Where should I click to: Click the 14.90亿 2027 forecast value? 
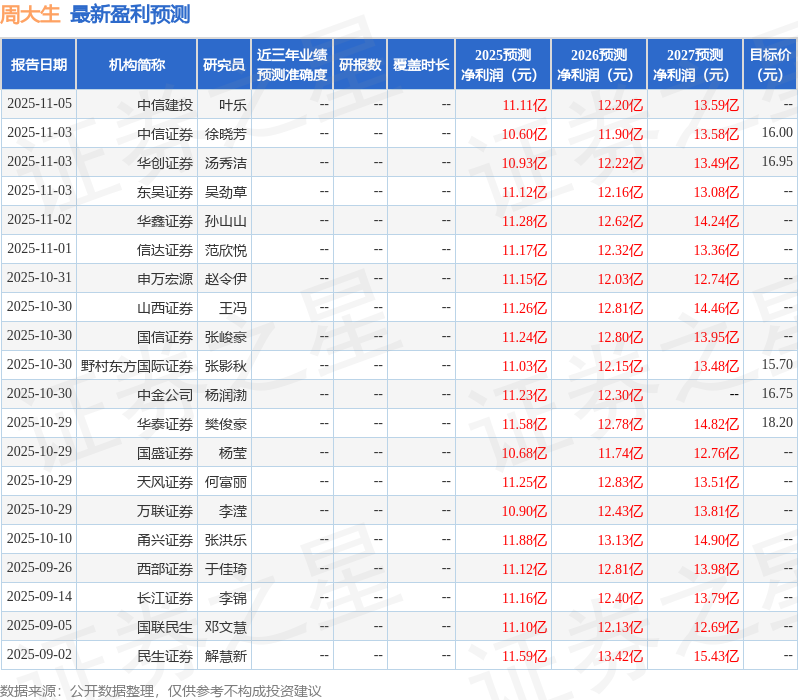pos(717,540)
